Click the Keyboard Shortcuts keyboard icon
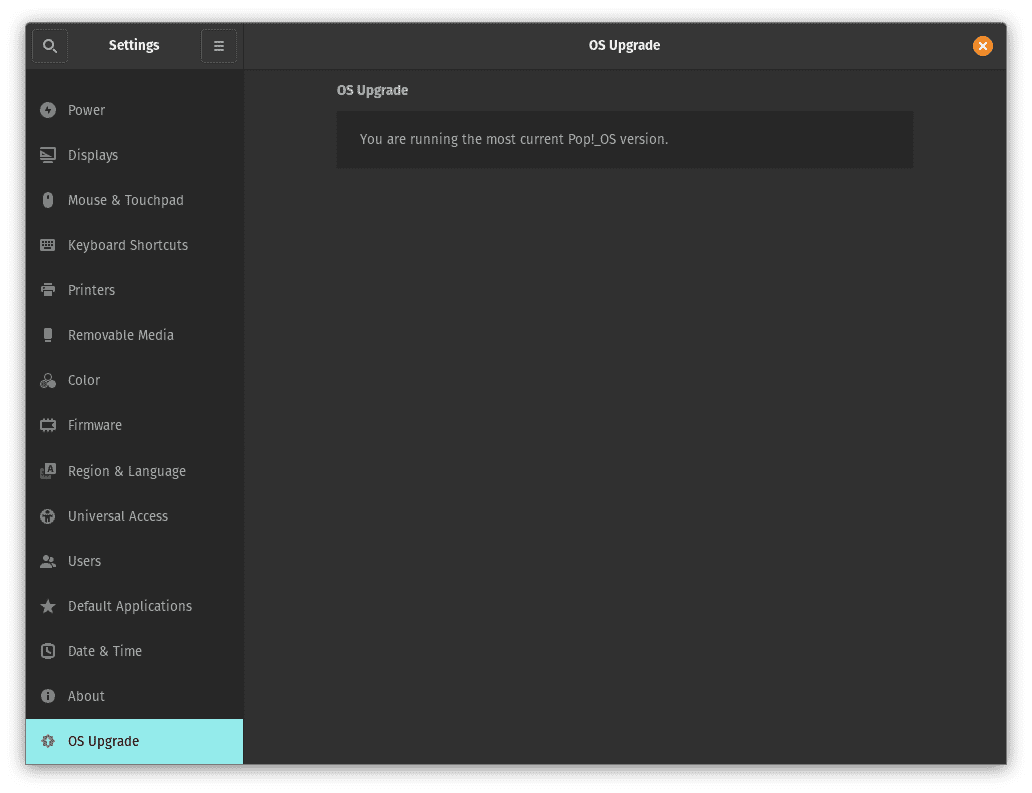 (x=48, y=245)
